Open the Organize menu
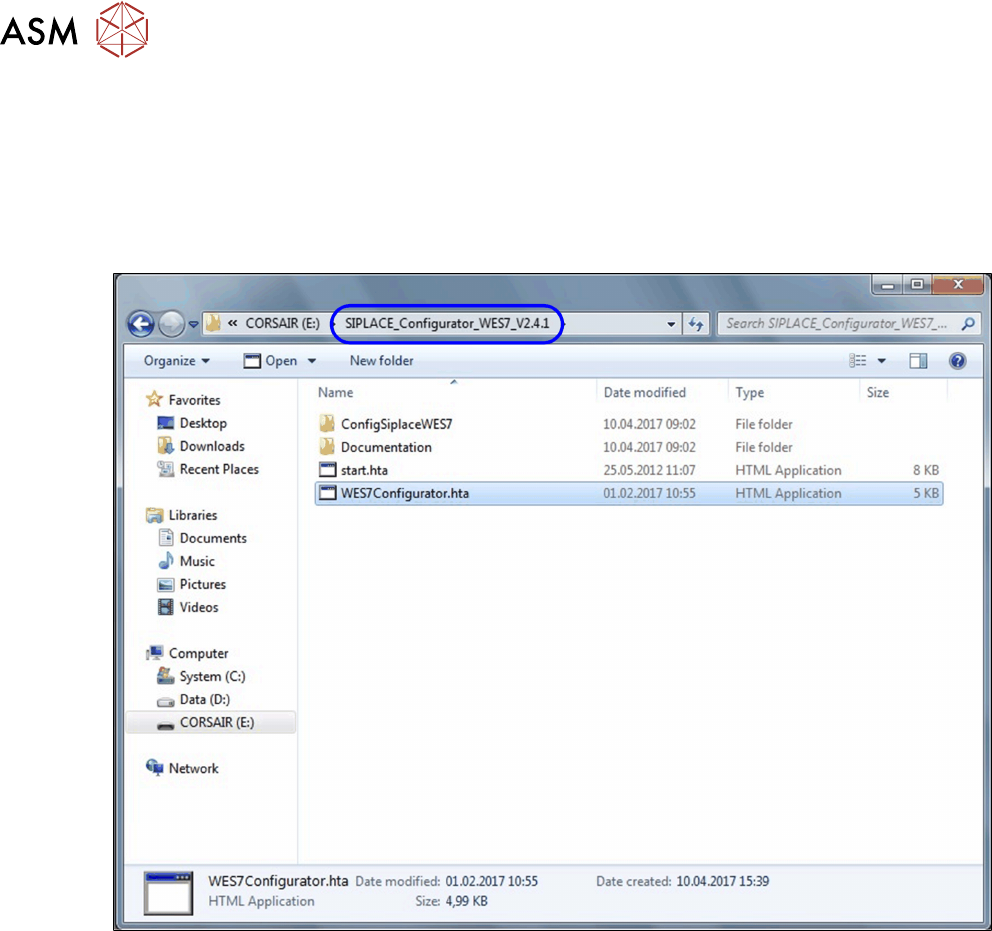Image resolution: width=992 pixels, height=931 pixels. 177,361
